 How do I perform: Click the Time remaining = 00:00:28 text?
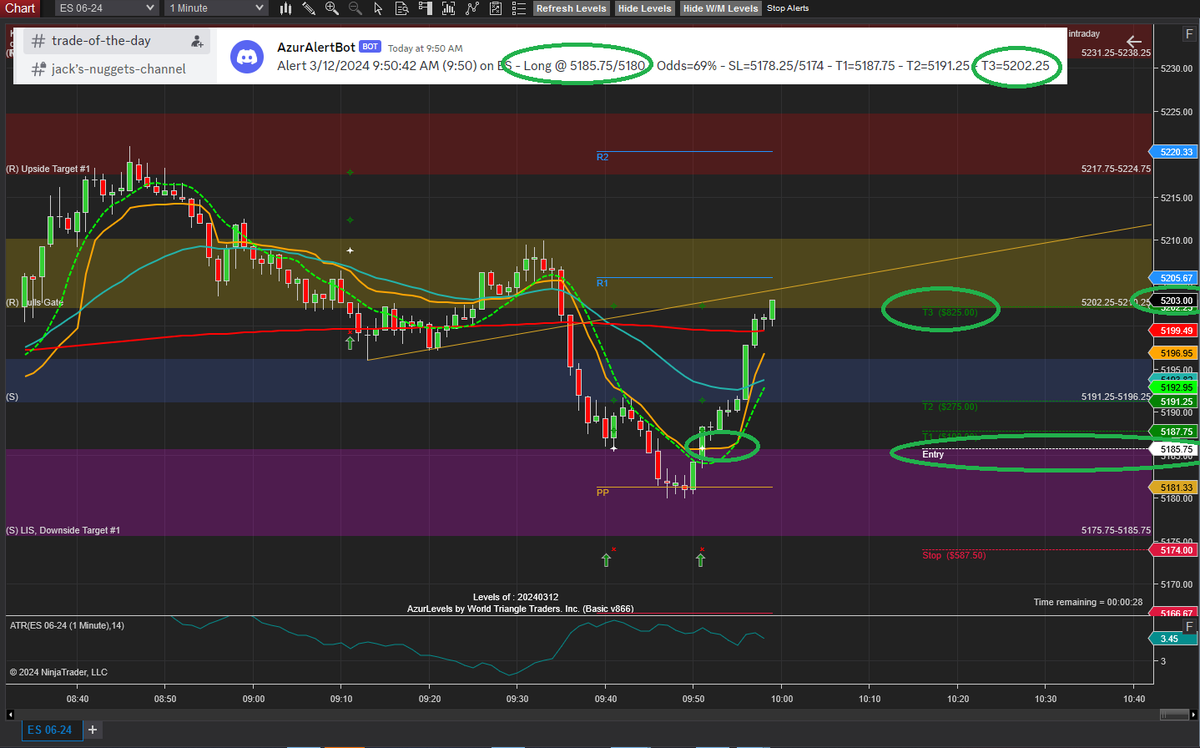click(x=1089, y=602)
